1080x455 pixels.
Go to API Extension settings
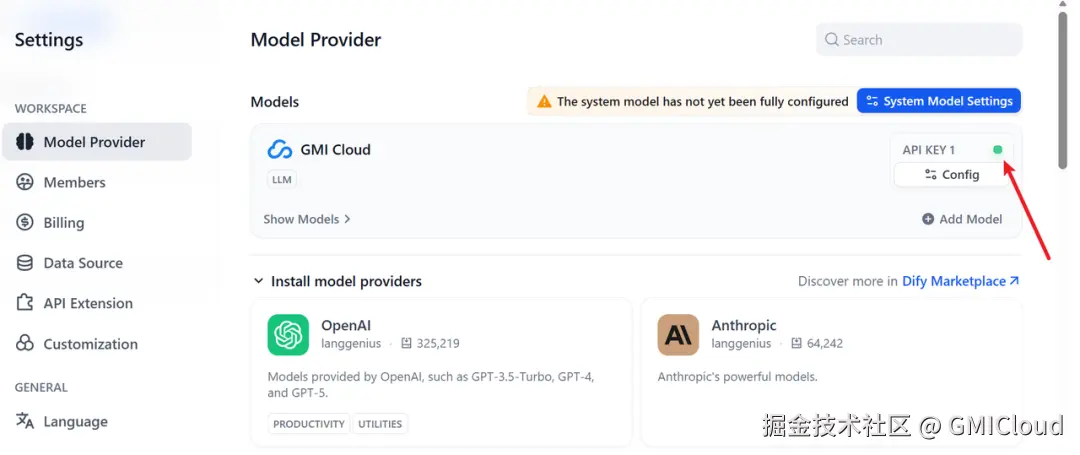tap(88, 303)
